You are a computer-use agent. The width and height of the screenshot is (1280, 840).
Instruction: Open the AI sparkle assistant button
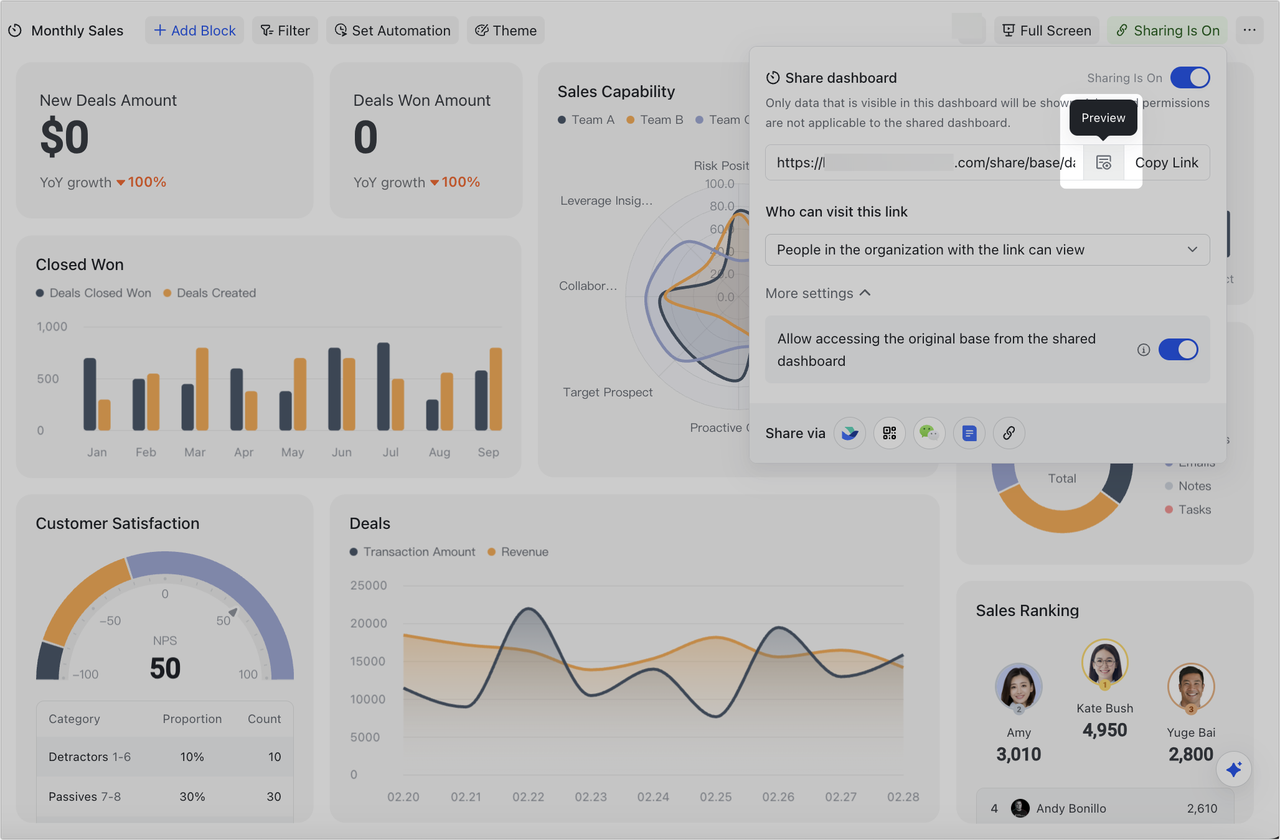(x=1234, y=769)
